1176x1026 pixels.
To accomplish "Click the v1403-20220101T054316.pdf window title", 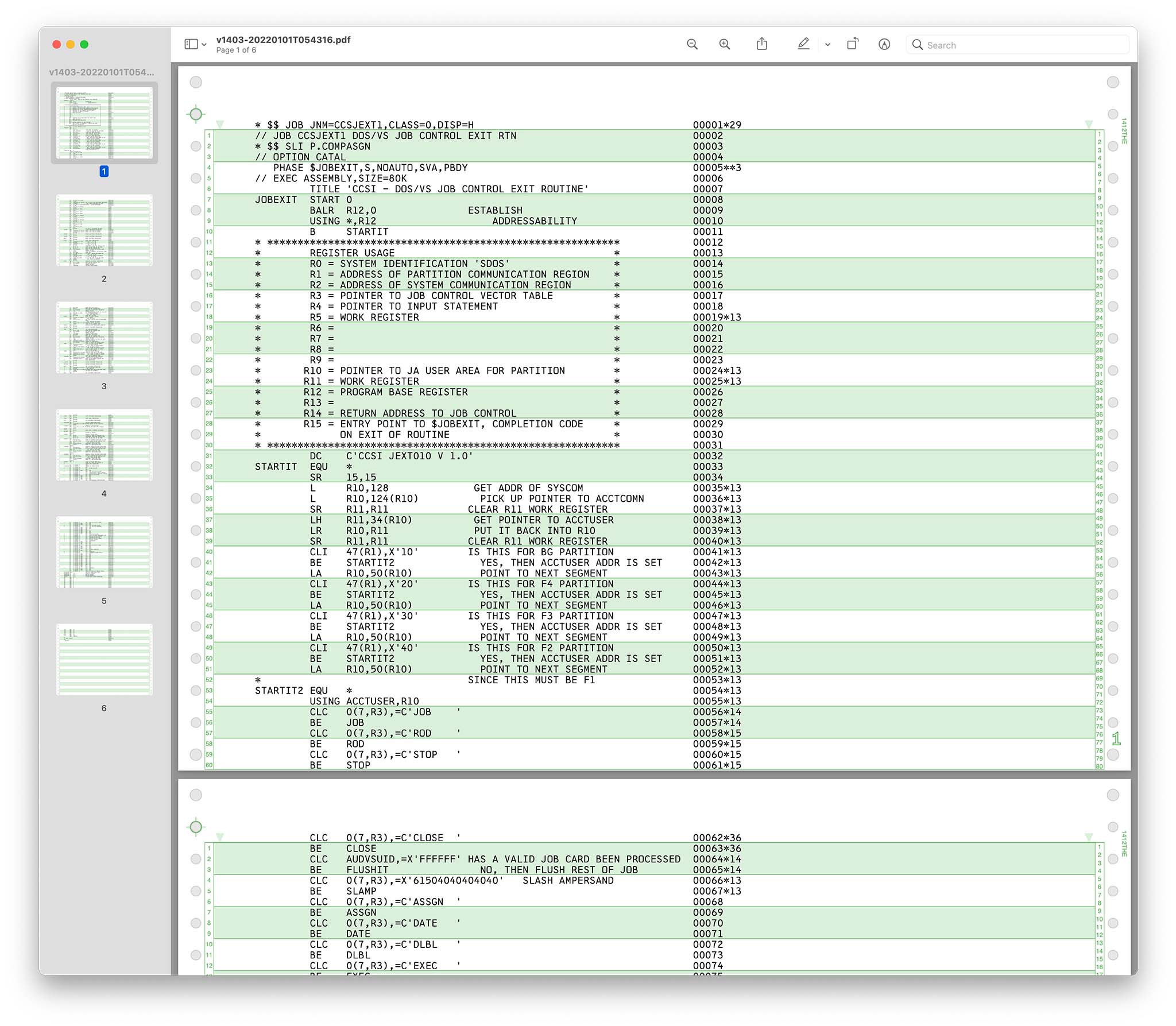I will point(283,40).
